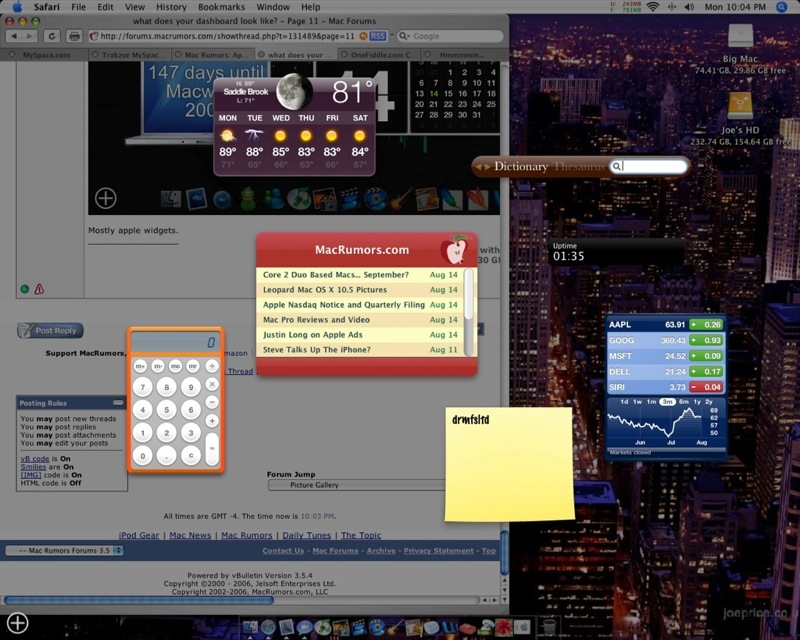Click the iPod Gear footer link
The image size is (800, 640).
(139, 535)
